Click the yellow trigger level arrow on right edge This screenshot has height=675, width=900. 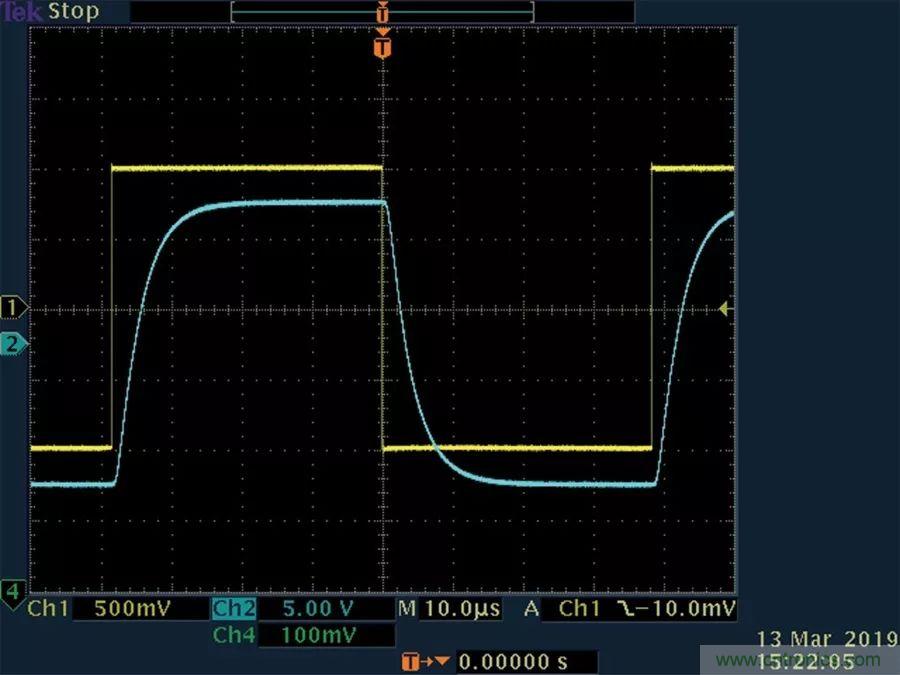[726, 310]
